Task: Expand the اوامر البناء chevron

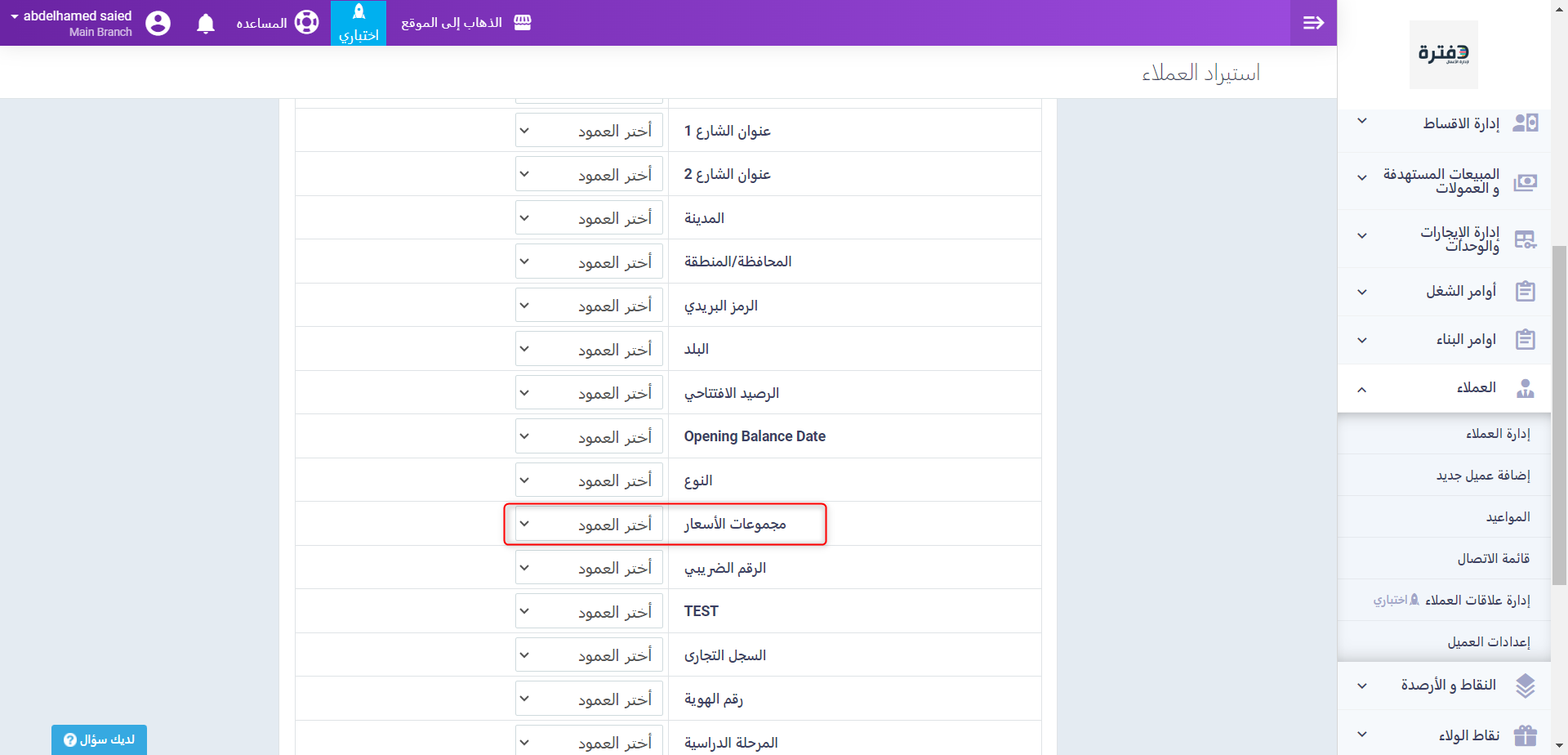Action: coord(1362,340)
